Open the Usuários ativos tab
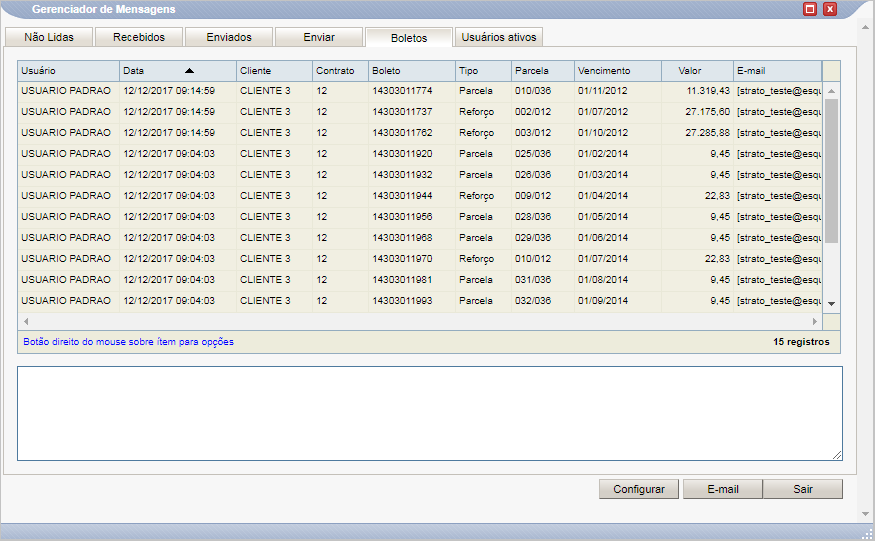This screenshot has width=875, height=541. click(499, 37)
